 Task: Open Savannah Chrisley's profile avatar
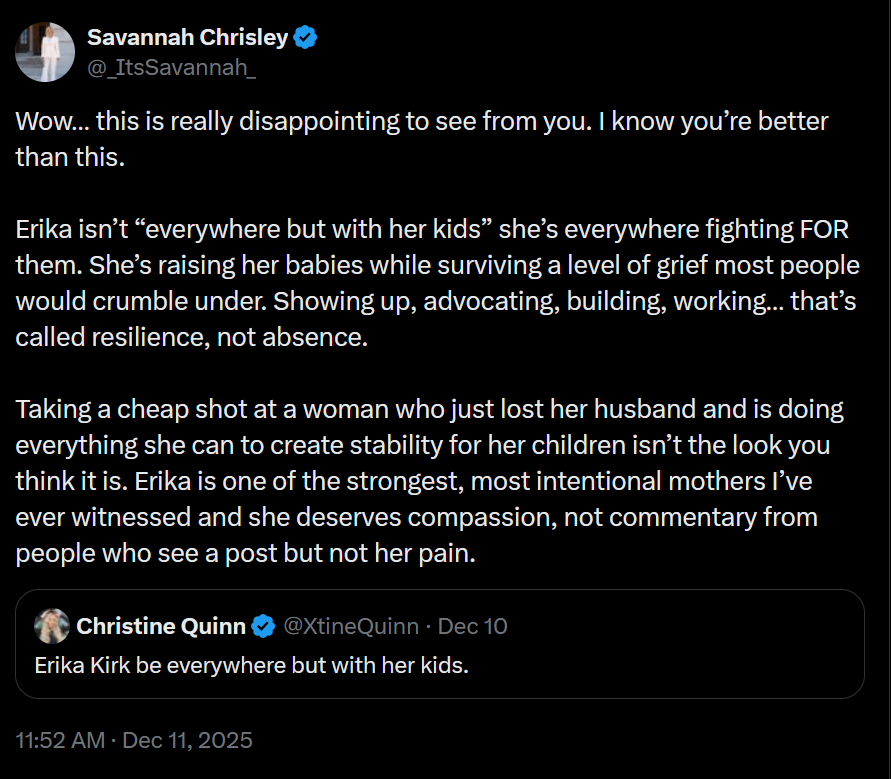point(44,51)
